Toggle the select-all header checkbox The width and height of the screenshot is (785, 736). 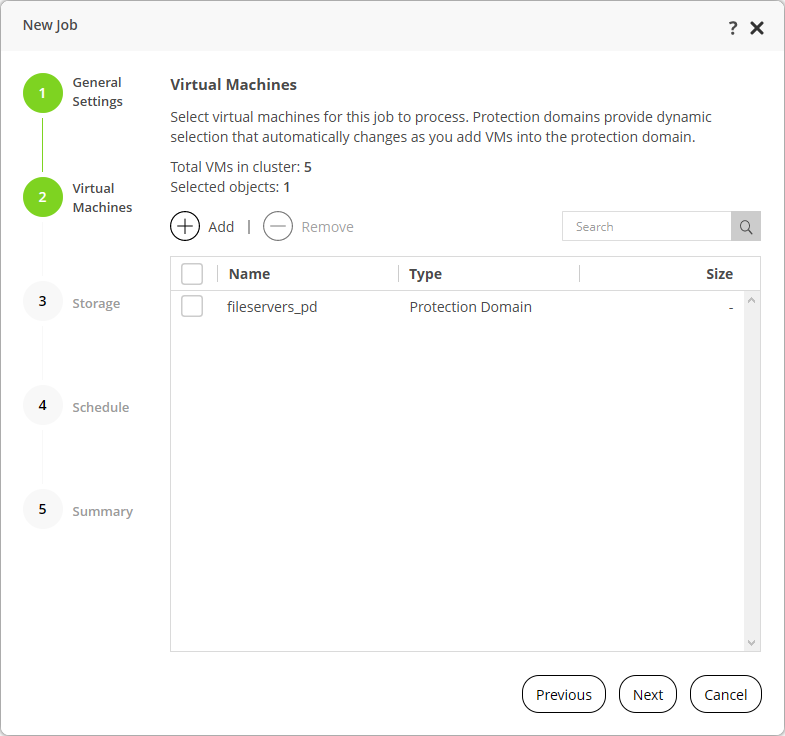tap(192, 274)
